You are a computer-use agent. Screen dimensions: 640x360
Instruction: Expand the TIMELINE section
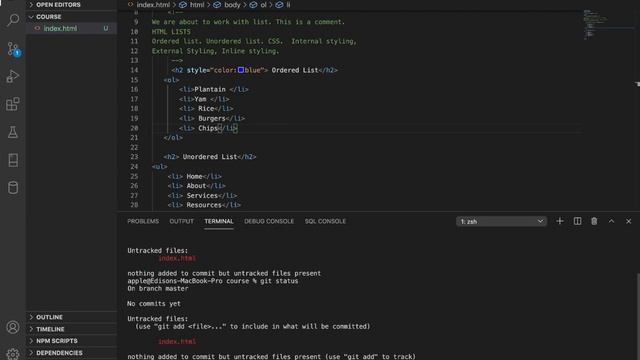71,329
